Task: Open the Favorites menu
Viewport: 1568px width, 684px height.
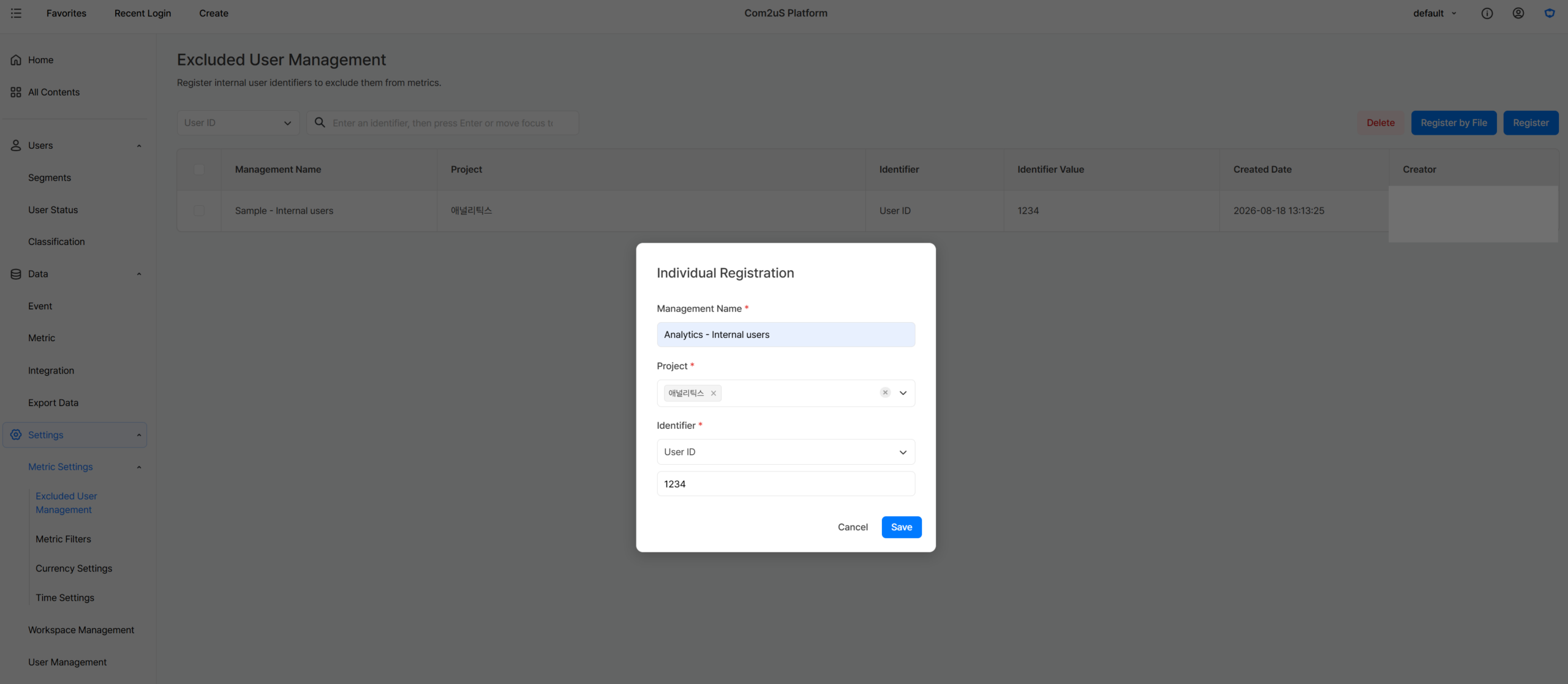Action: 66,13
